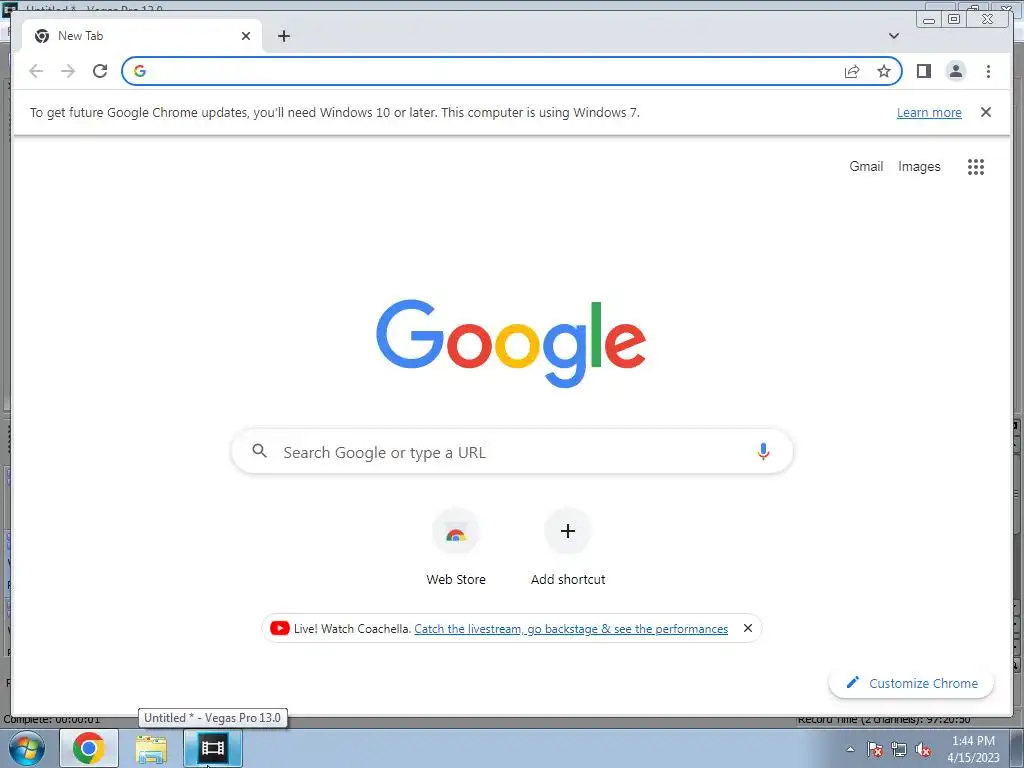1024x768 pixels.
Task: Open the Gmail link
Action: tap(866, 167)
